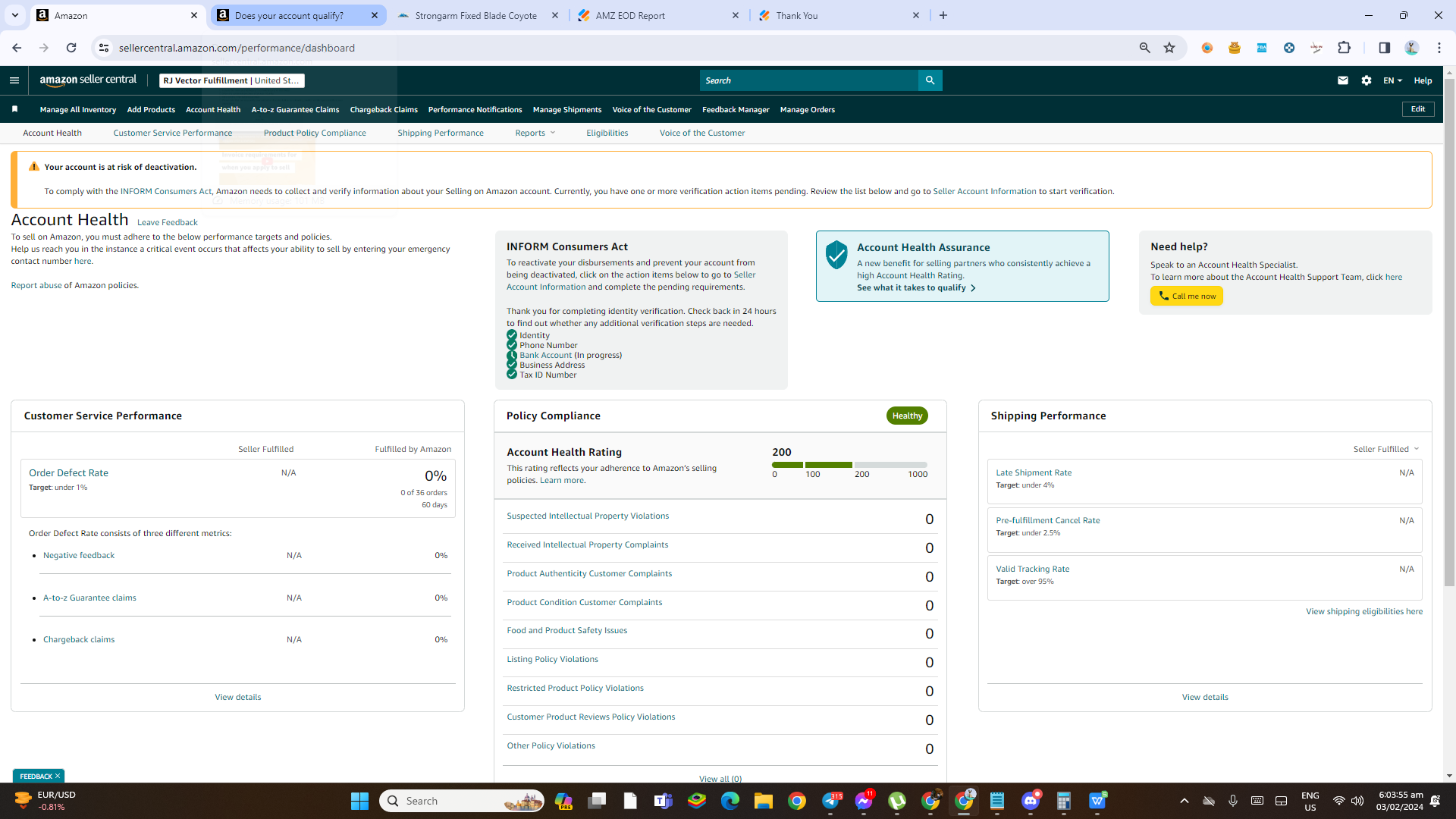1456x819 pixels.
Task: Click the Call me now button
Action: (1187, 297)
